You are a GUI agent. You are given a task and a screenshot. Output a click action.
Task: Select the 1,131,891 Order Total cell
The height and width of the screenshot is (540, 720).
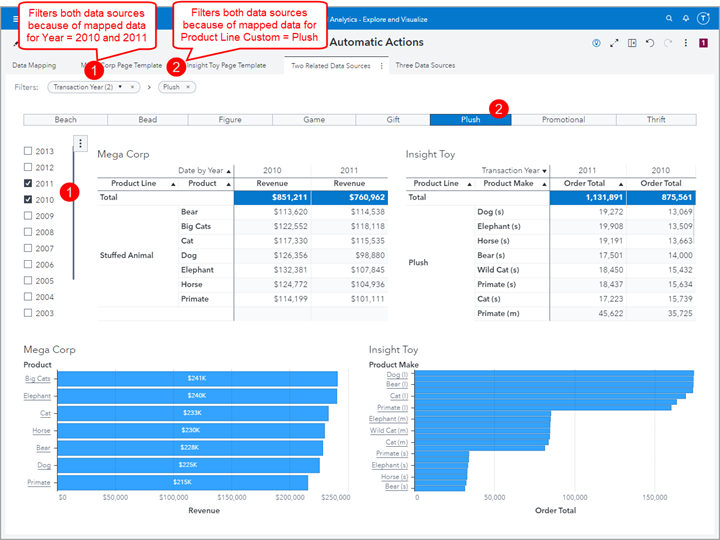click(x=588, y=197)
